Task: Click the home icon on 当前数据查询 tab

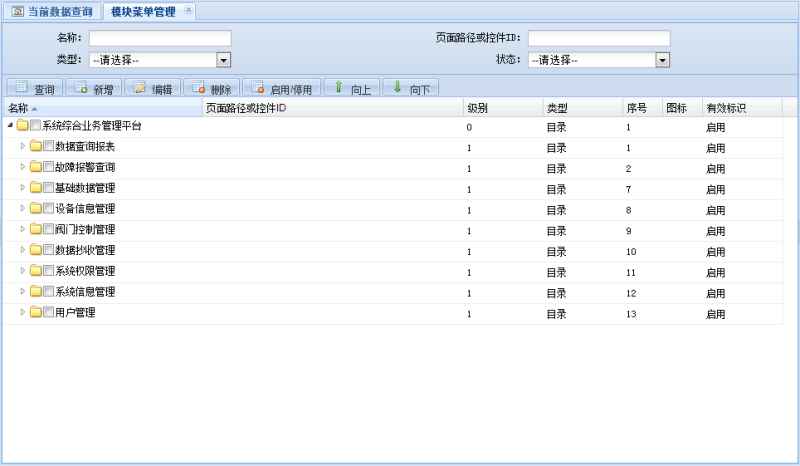Action: [17, 11]
